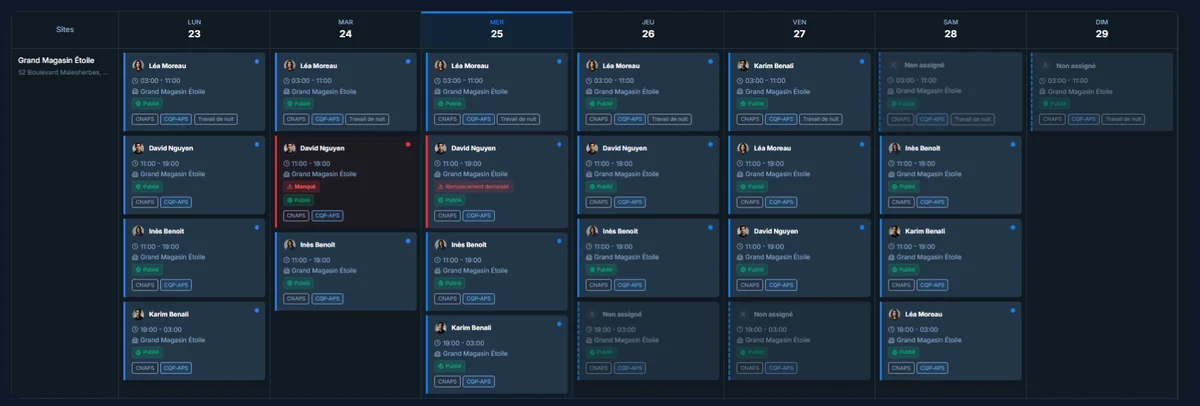The width and height of the screenshot is (1200, 406).
Task: Click Publié badge on David Nguyen's Thursday shift
Action: [x=601, y=186]
